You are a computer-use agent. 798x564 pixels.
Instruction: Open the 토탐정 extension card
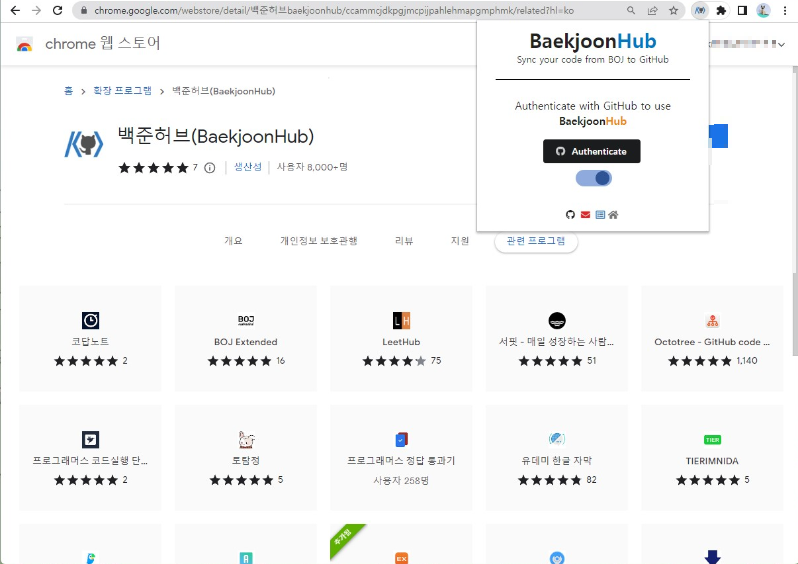pos(246,458)
